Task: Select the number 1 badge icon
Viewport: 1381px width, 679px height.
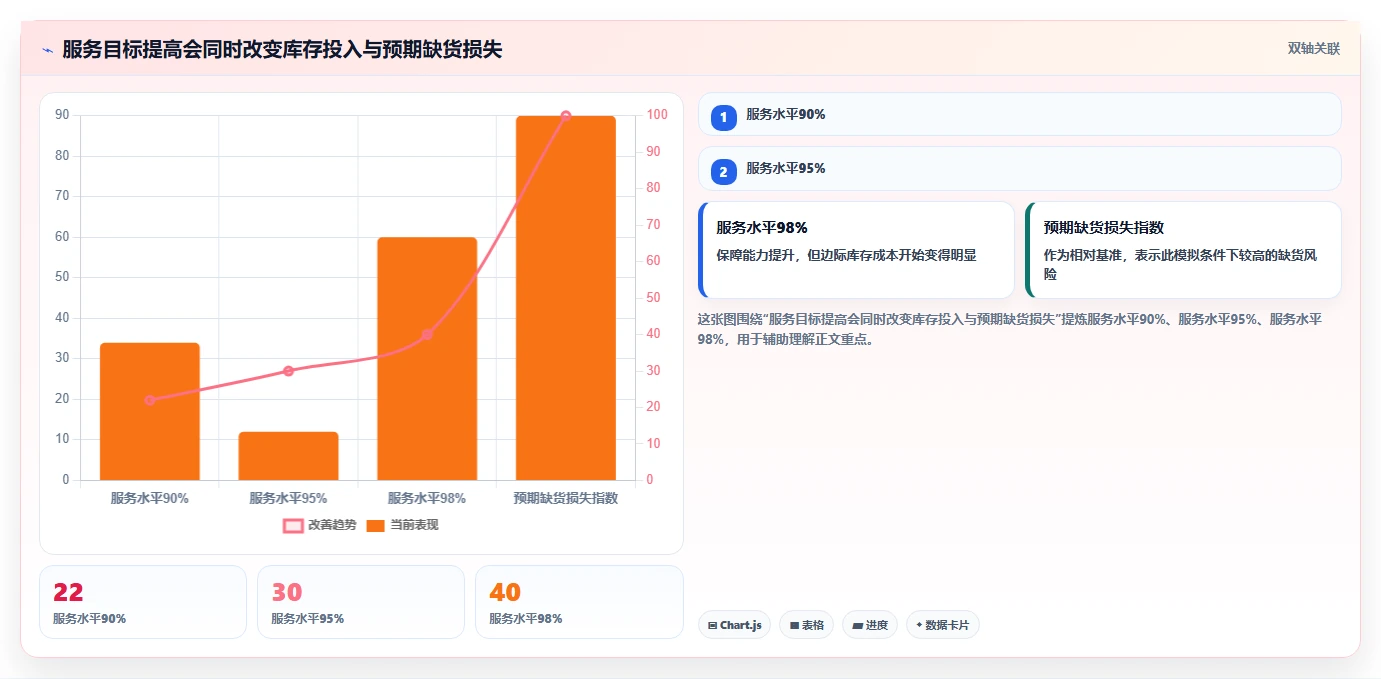Action: (x=724, y=117)
